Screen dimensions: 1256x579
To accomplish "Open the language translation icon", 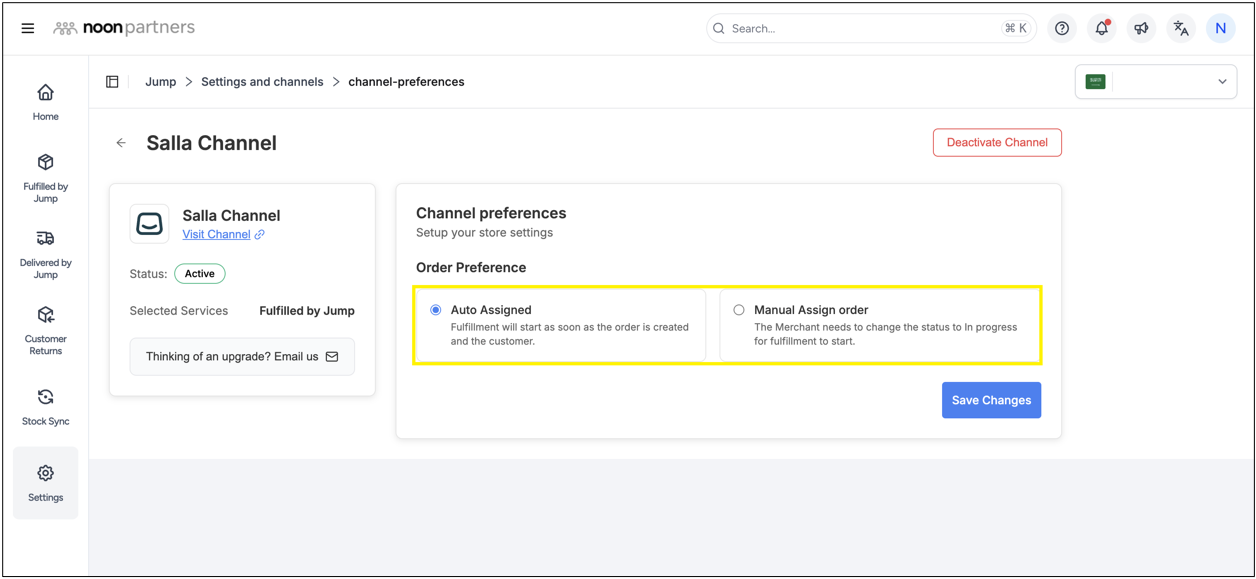I will [1181, 29].
